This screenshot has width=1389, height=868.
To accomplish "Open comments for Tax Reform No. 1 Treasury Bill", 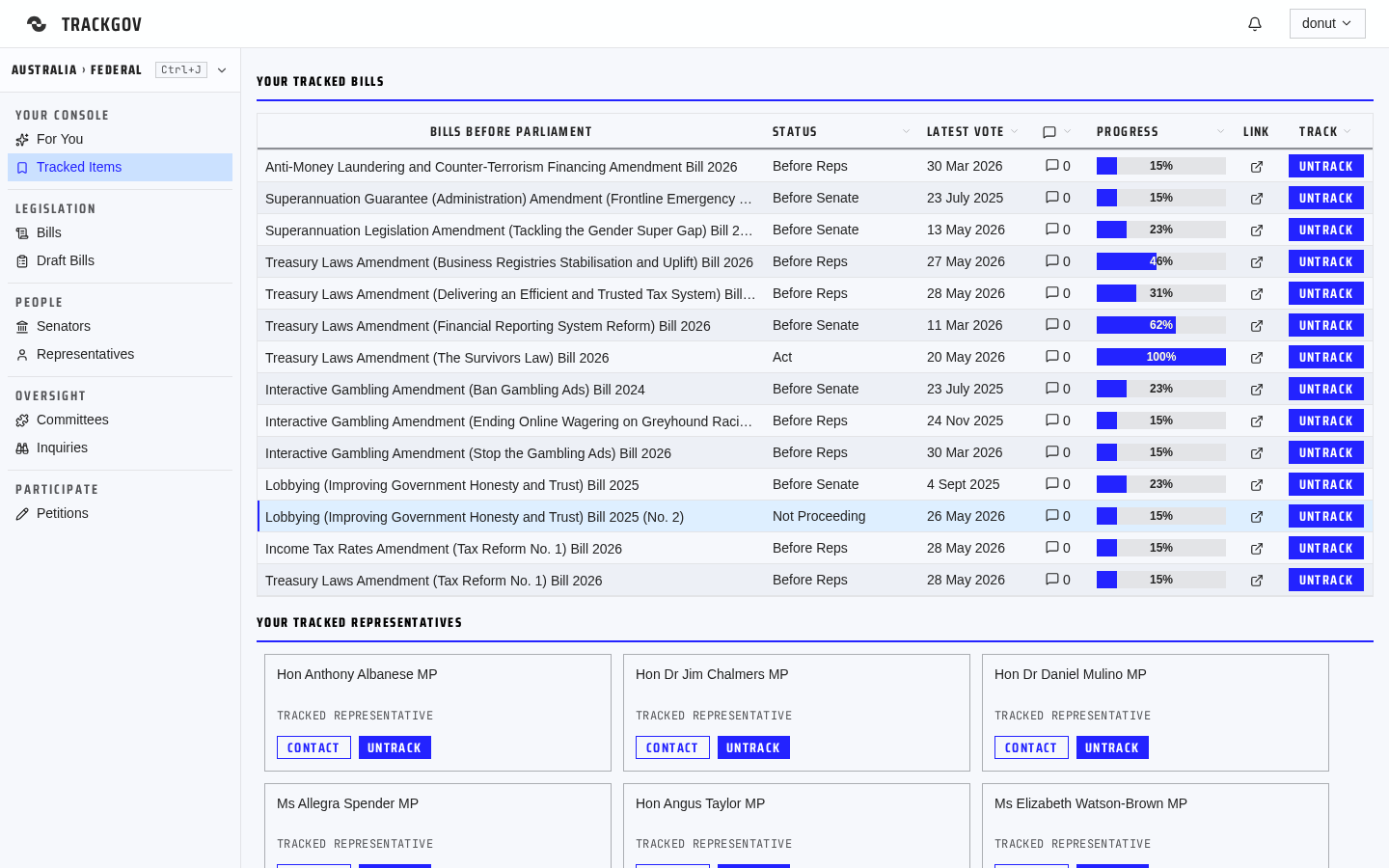I will coord(1058,580).
